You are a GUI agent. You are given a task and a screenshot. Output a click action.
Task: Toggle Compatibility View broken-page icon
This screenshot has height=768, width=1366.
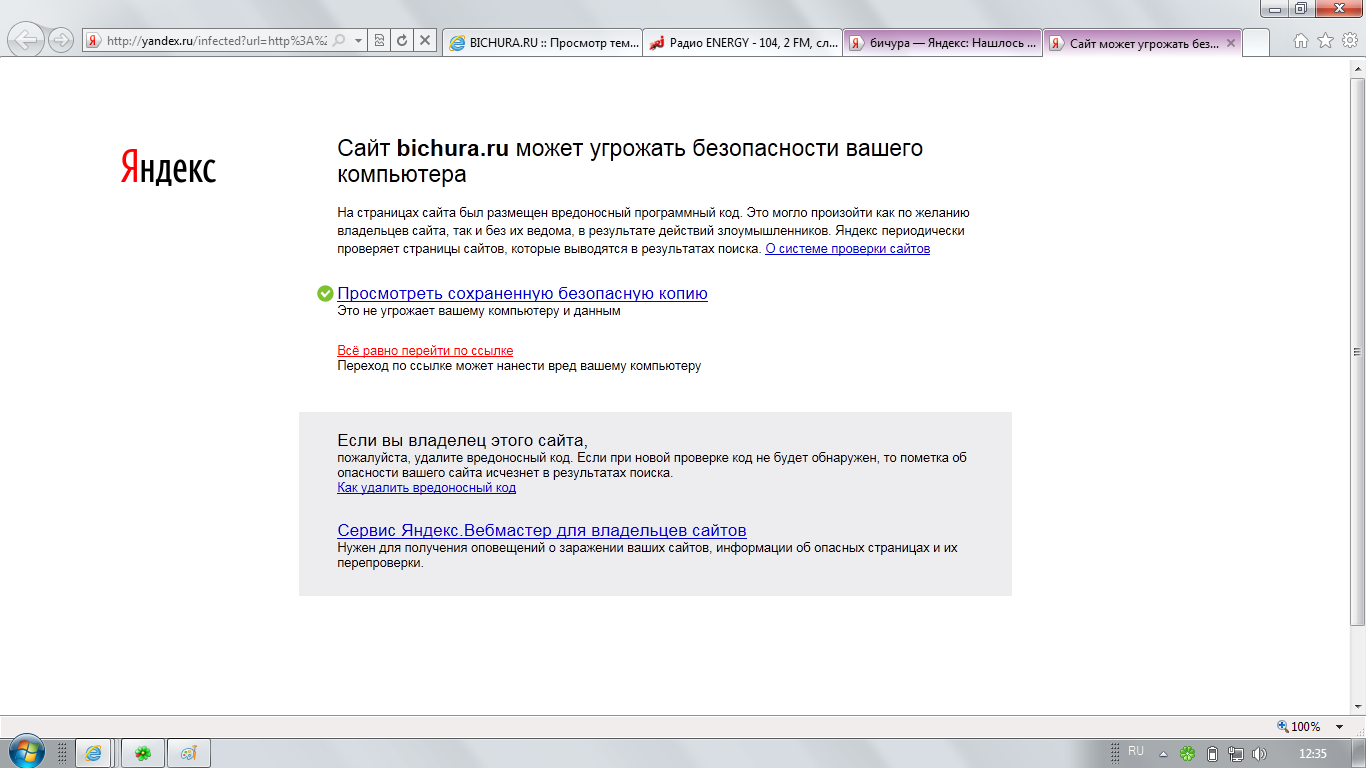(x=379, y=41)
